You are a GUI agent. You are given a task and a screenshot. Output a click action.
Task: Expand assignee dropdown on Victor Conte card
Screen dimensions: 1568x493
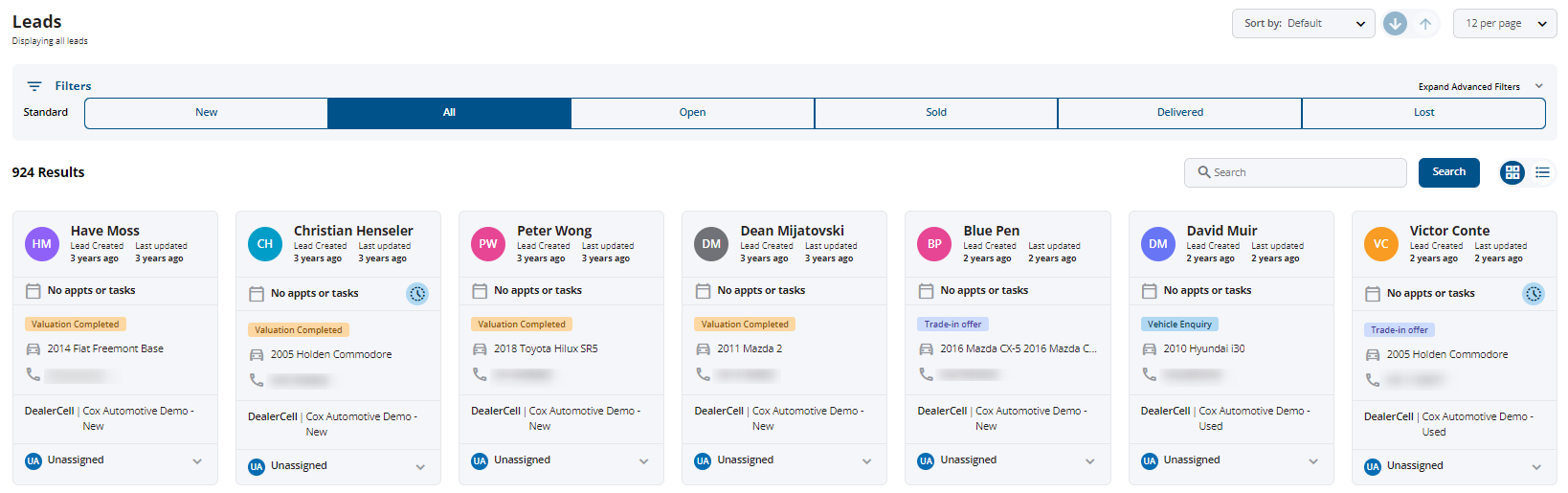(x=1536, y=467)
